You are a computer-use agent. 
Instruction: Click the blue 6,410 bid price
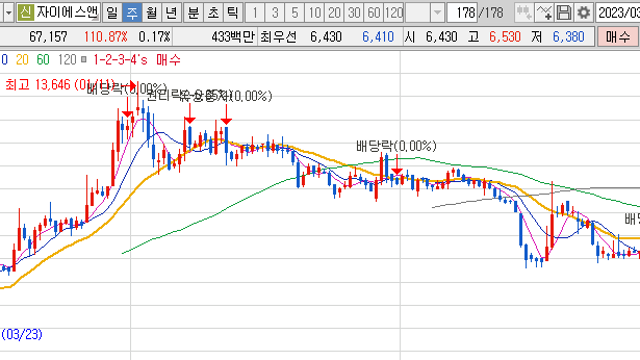(378, 37)
